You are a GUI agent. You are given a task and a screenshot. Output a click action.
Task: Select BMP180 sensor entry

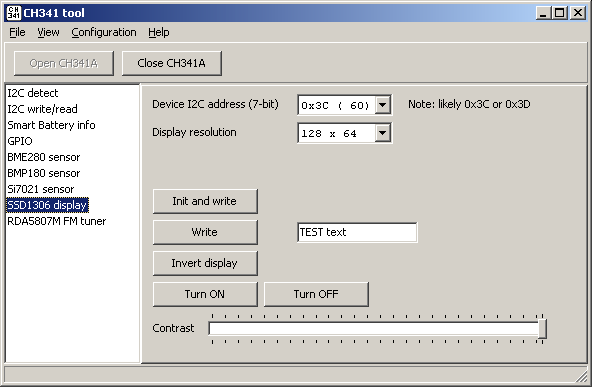[44, 173]
